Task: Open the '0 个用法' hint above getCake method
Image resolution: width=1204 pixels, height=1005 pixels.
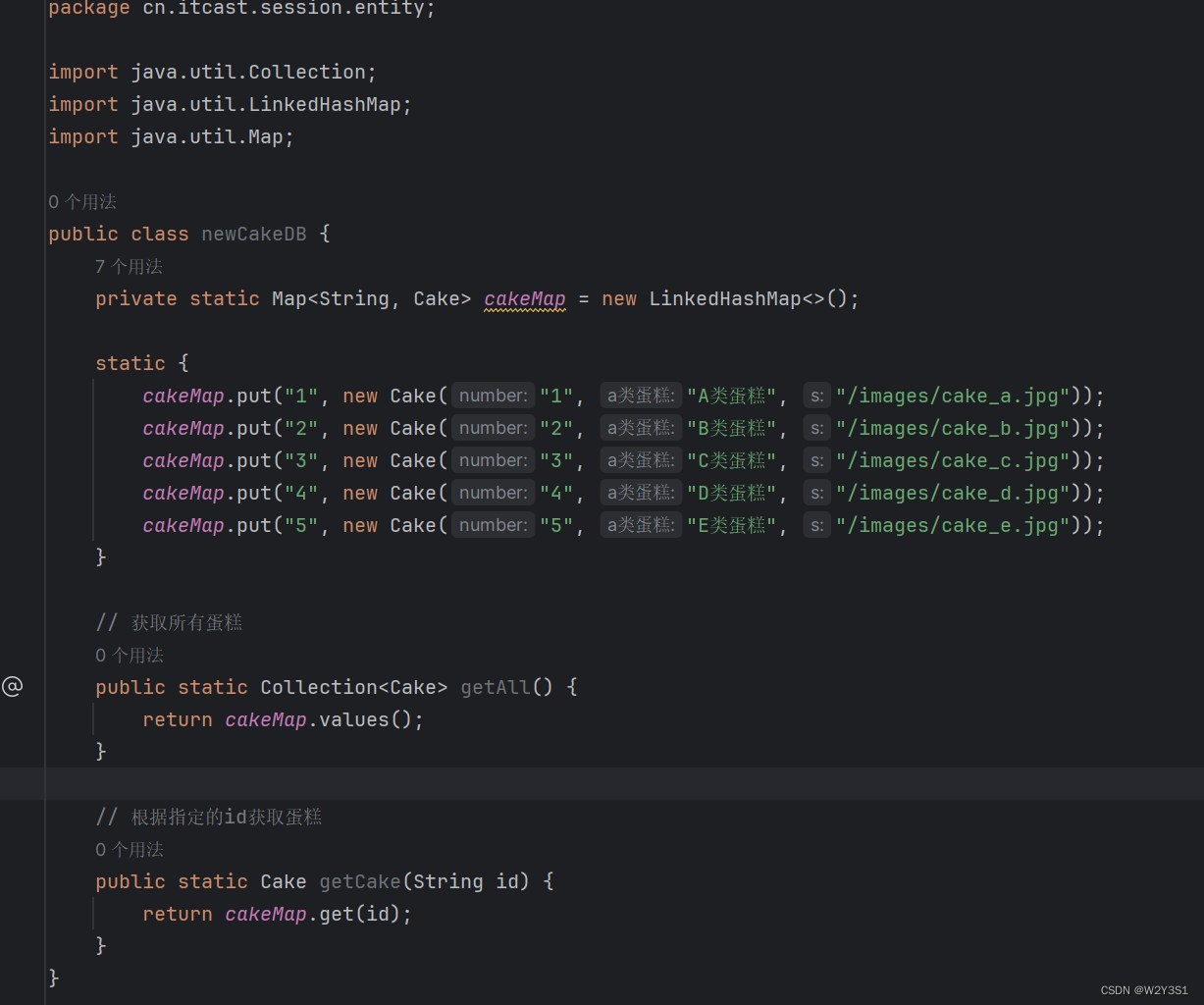Action: [x=129, y=850]
